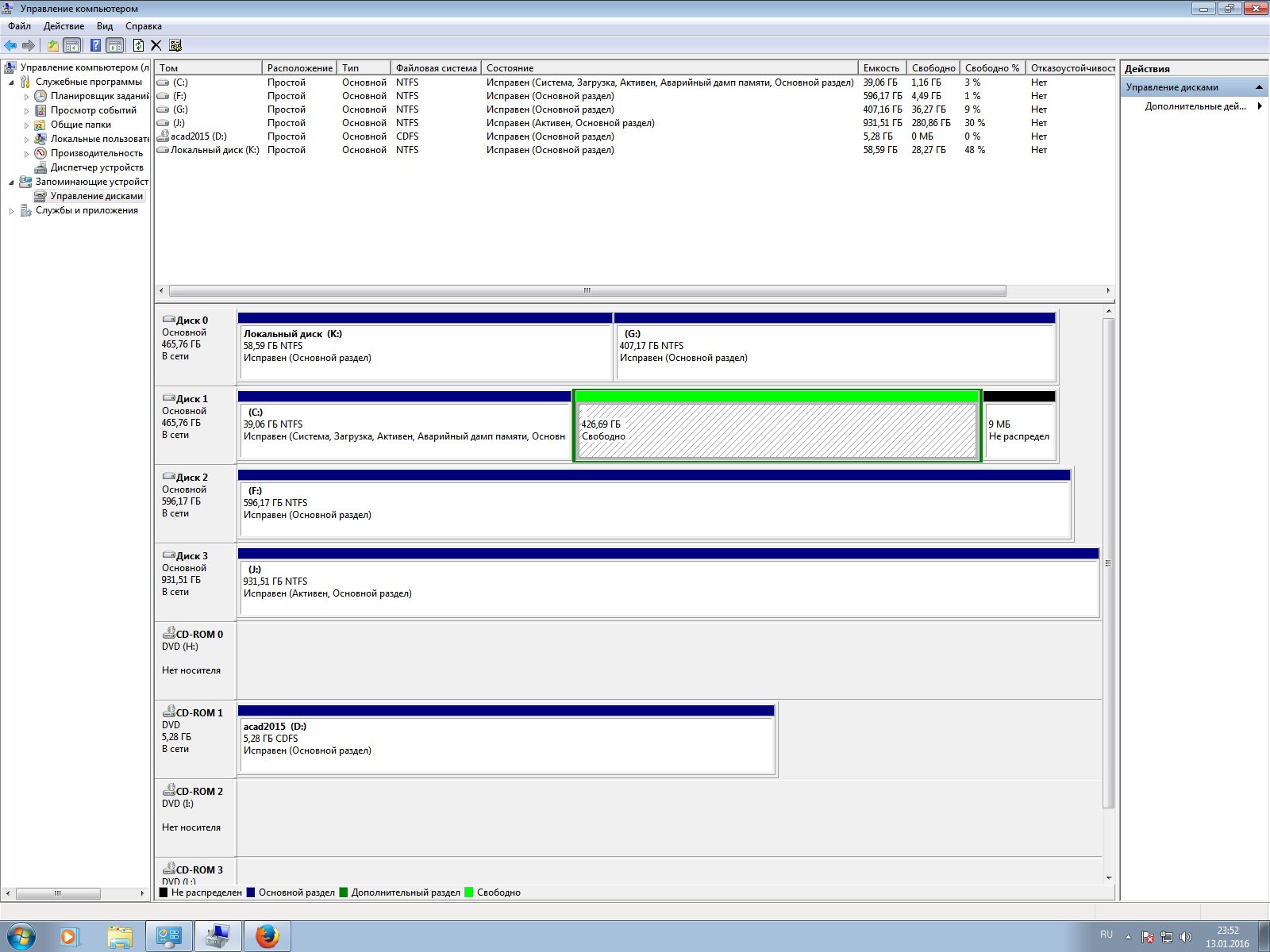
Task: Click the blue Back arrow in toolbar
Action: [10, 45]
